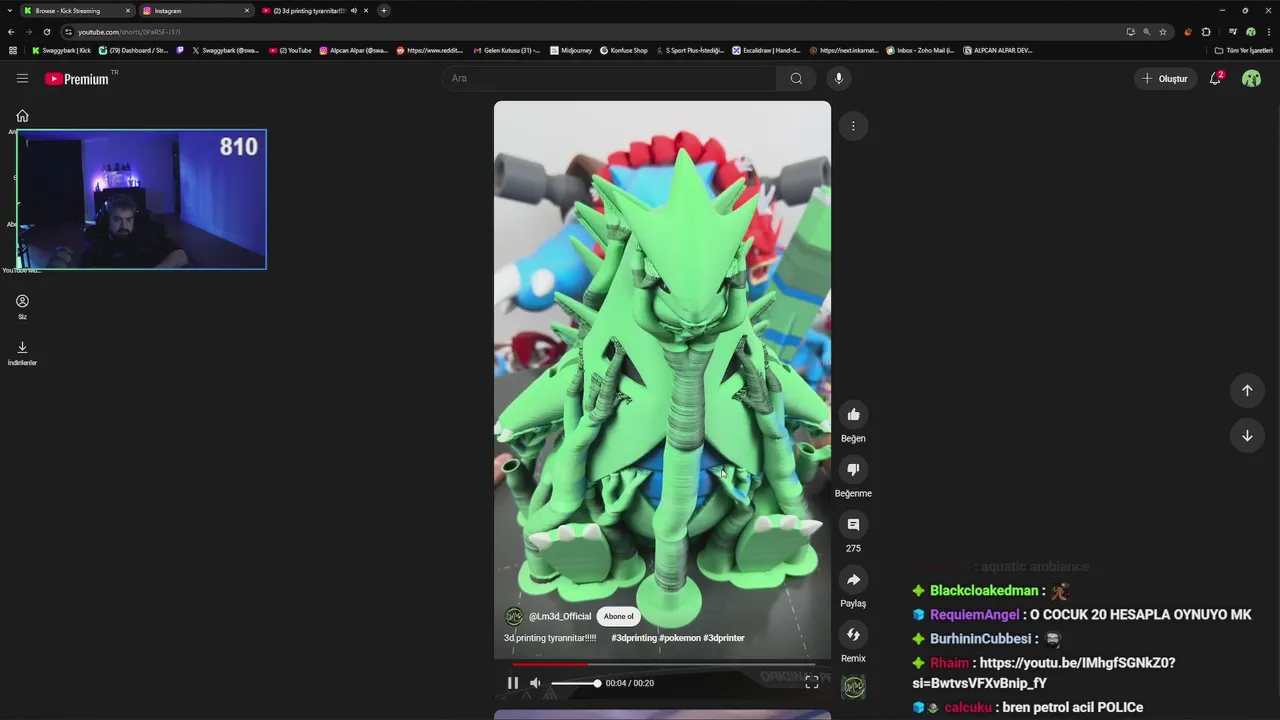
Task: Open the İndirilenler downloads sidebar item
Action: coord(22,352)
